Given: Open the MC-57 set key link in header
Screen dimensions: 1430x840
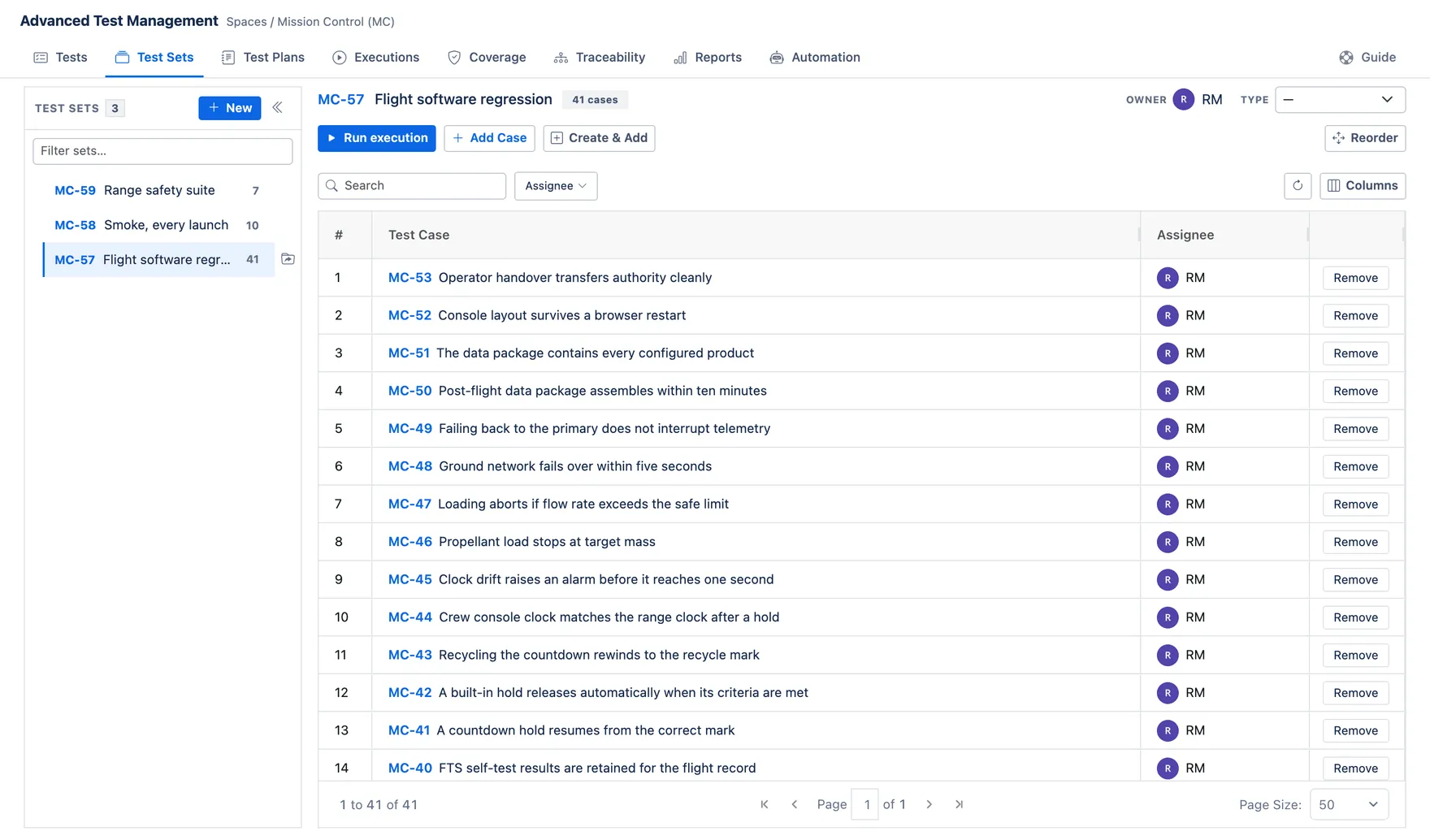Looking at the screenshot, I should pyautogui.click(x=341, y=99).
